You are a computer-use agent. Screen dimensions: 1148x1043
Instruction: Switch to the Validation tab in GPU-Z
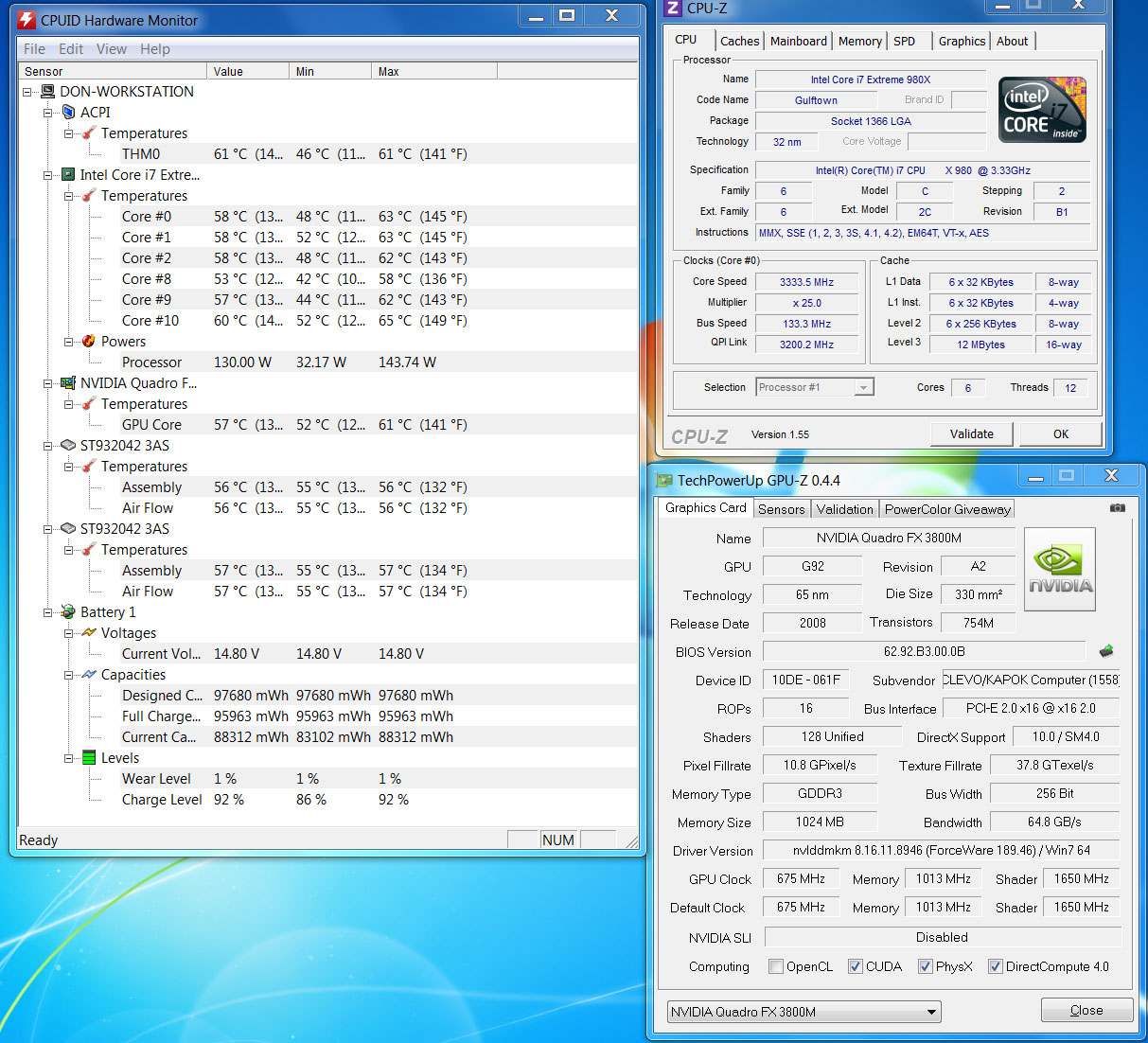pyautogui.click(x=845, y=509)
